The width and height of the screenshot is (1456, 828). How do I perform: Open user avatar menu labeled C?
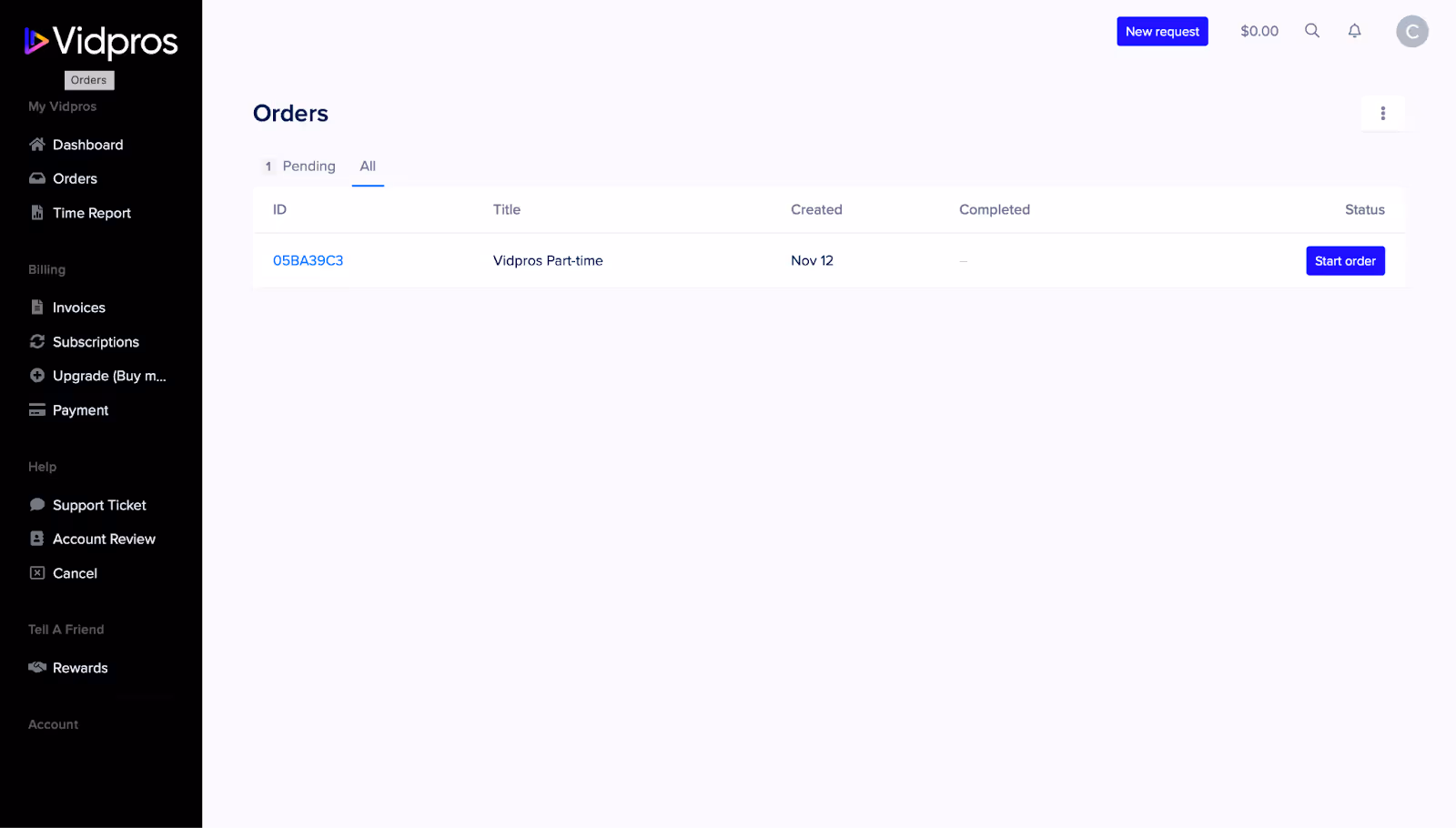(x=1412, y=31)
